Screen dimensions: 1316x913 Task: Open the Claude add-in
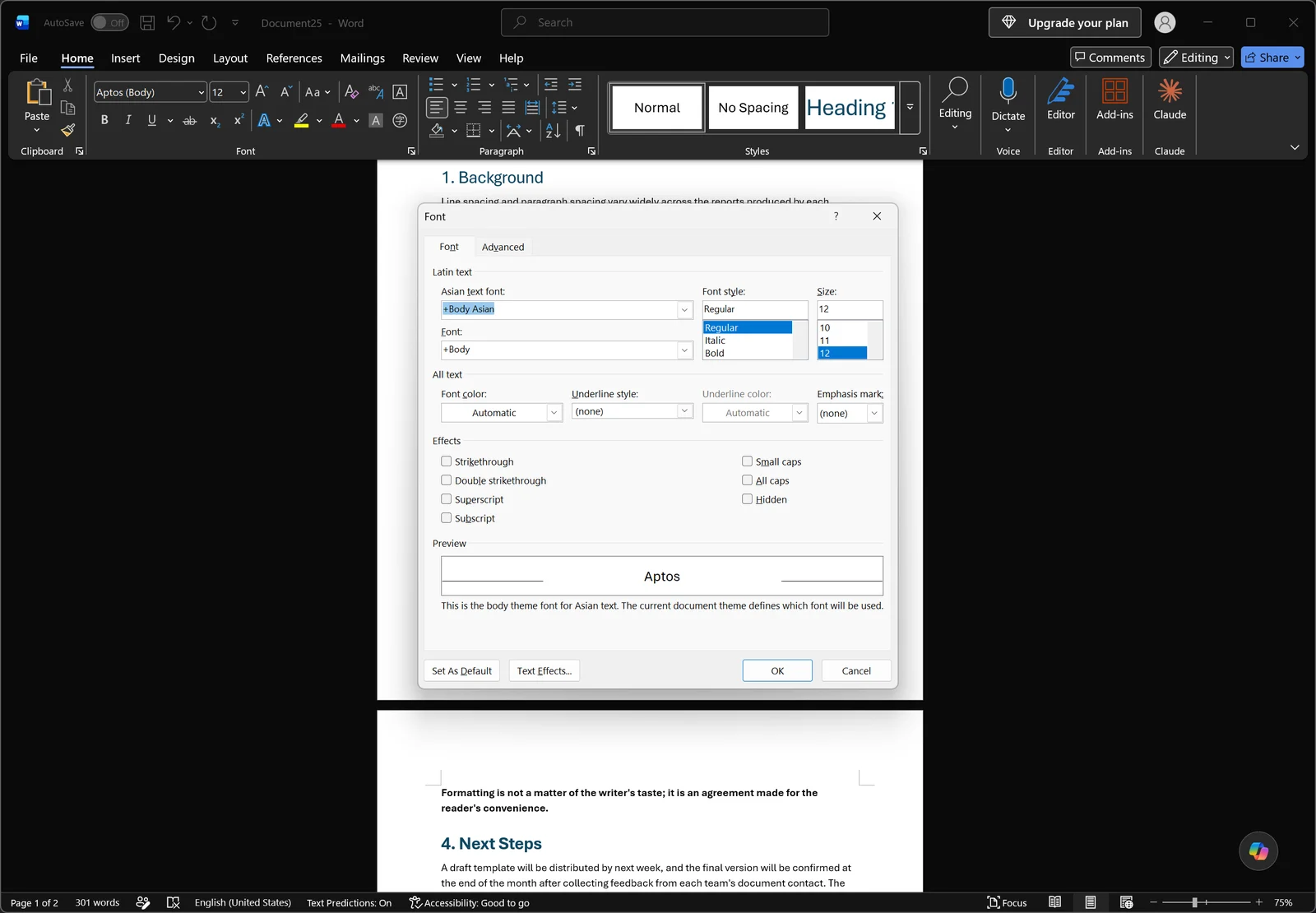click(x=1170, y=99)
